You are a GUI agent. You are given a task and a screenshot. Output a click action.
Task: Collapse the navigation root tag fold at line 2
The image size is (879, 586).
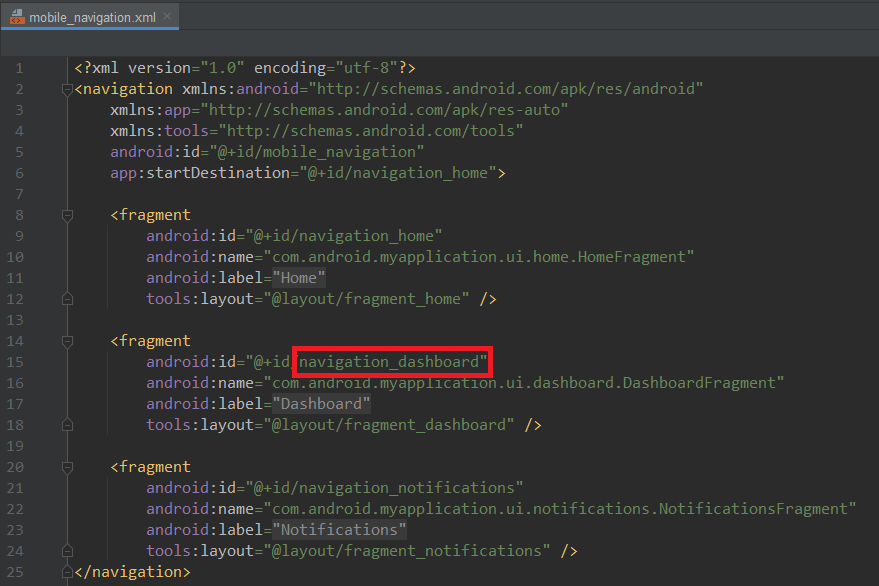[67, 89]
